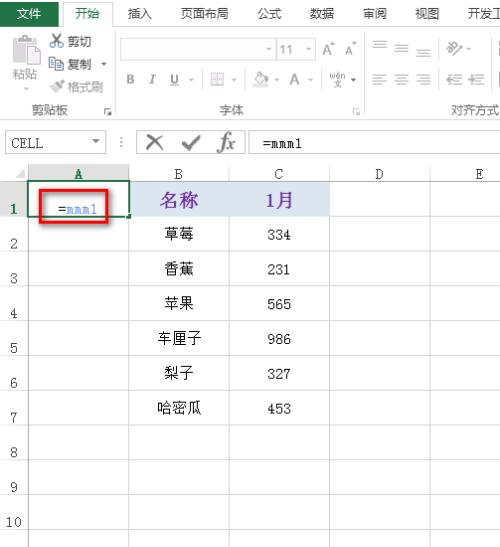Open the 文件 menu button
Screen dimensions: 500x547
tap(29, 14)
